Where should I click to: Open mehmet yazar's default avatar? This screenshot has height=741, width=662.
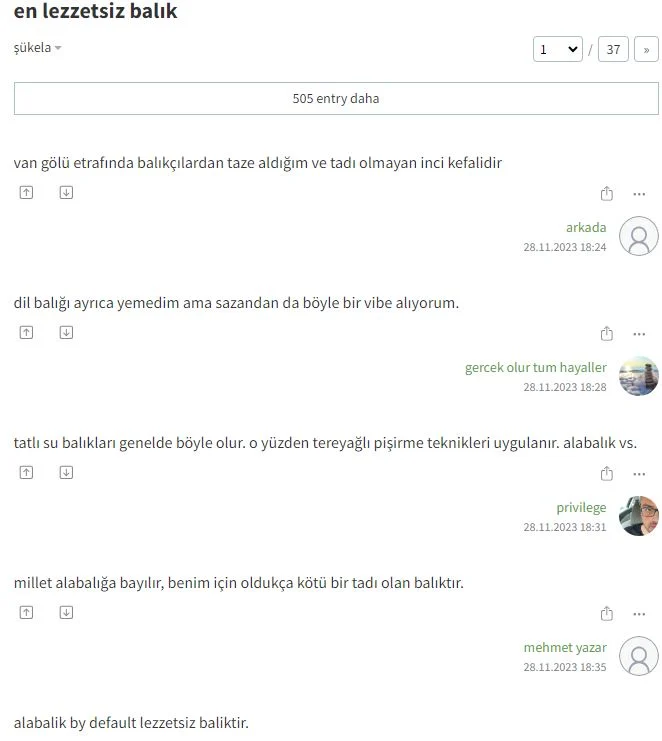click(x=639, y=655)
